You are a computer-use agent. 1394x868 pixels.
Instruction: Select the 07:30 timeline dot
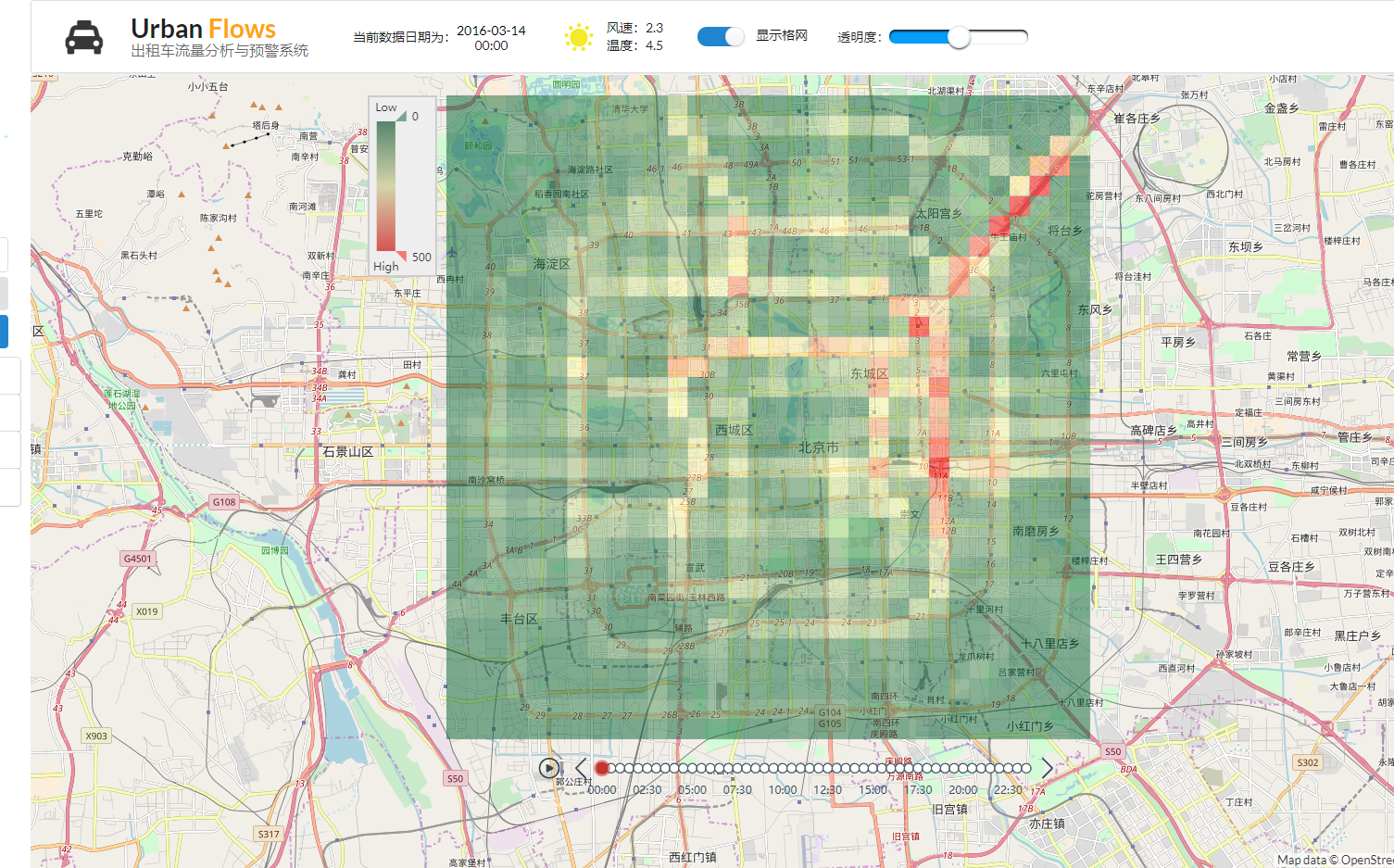click(x=737, y=768)
